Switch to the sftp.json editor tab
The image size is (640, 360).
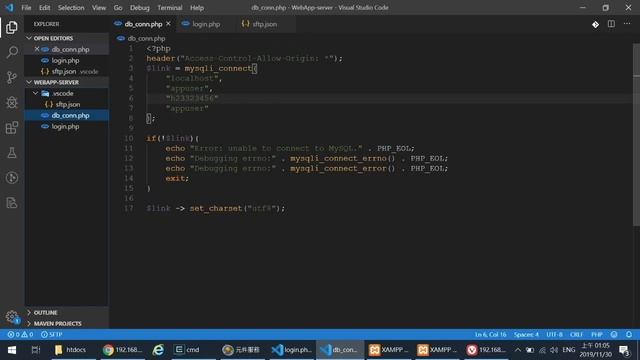coord(265,24)
